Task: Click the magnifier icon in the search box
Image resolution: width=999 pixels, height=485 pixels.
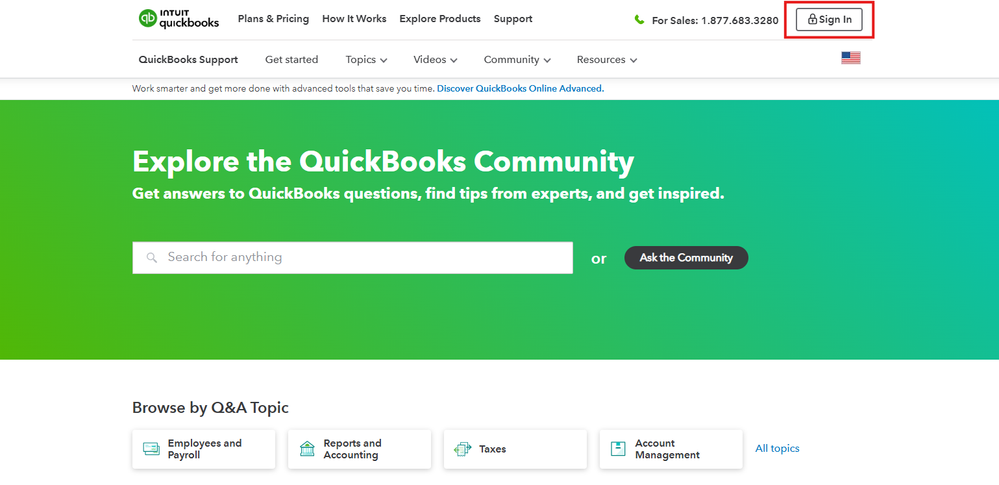Action: [x=152, y=257]
